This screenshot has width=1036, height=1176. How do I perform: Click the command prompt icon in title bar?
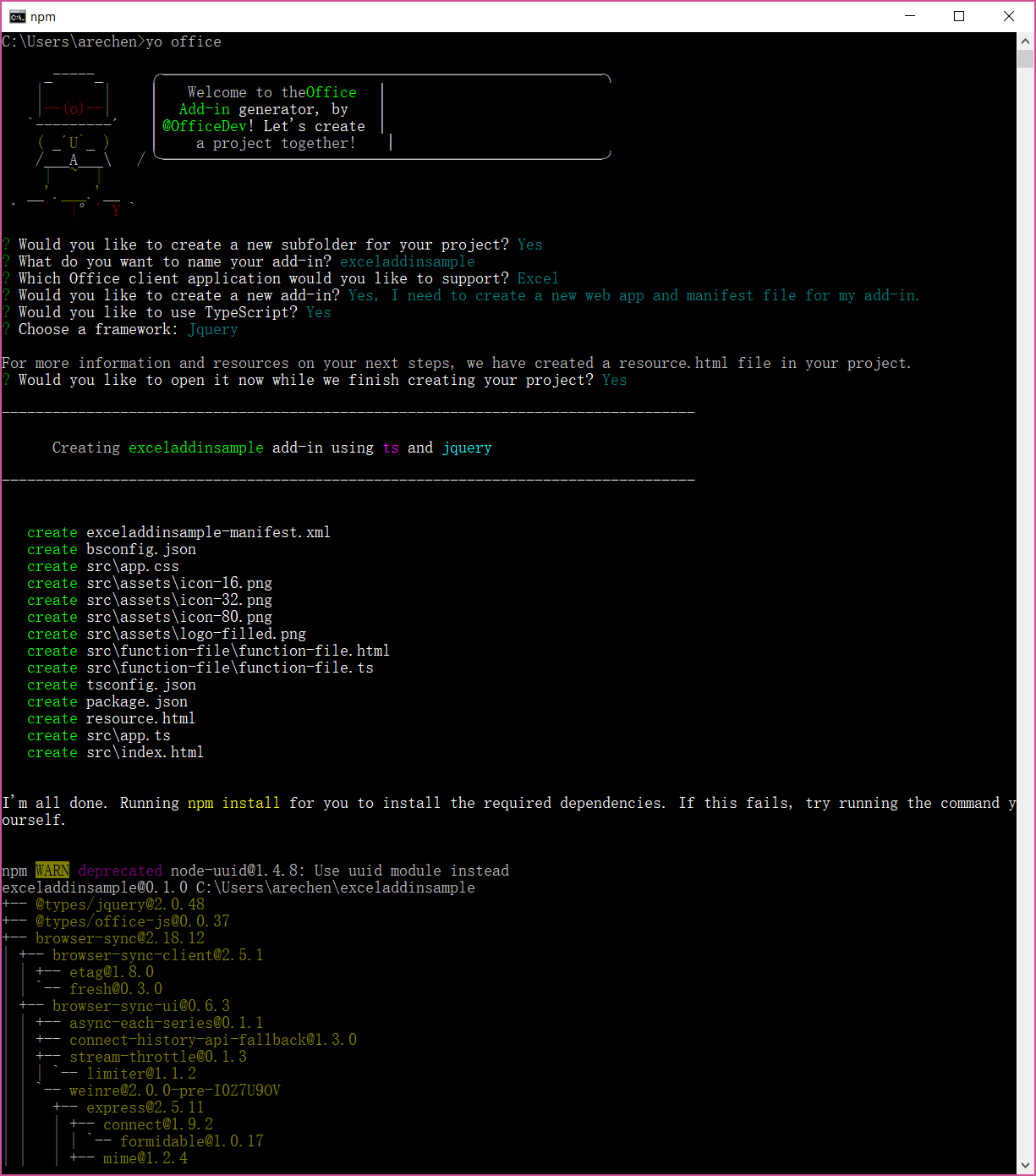(x=17, y=17)
